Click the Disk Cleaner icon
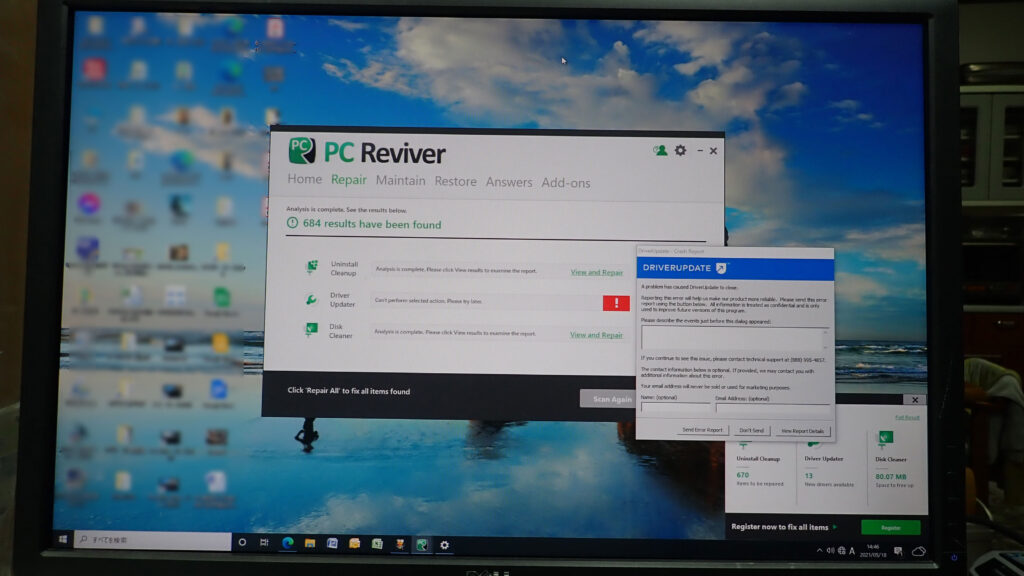 tap(312, 329)
